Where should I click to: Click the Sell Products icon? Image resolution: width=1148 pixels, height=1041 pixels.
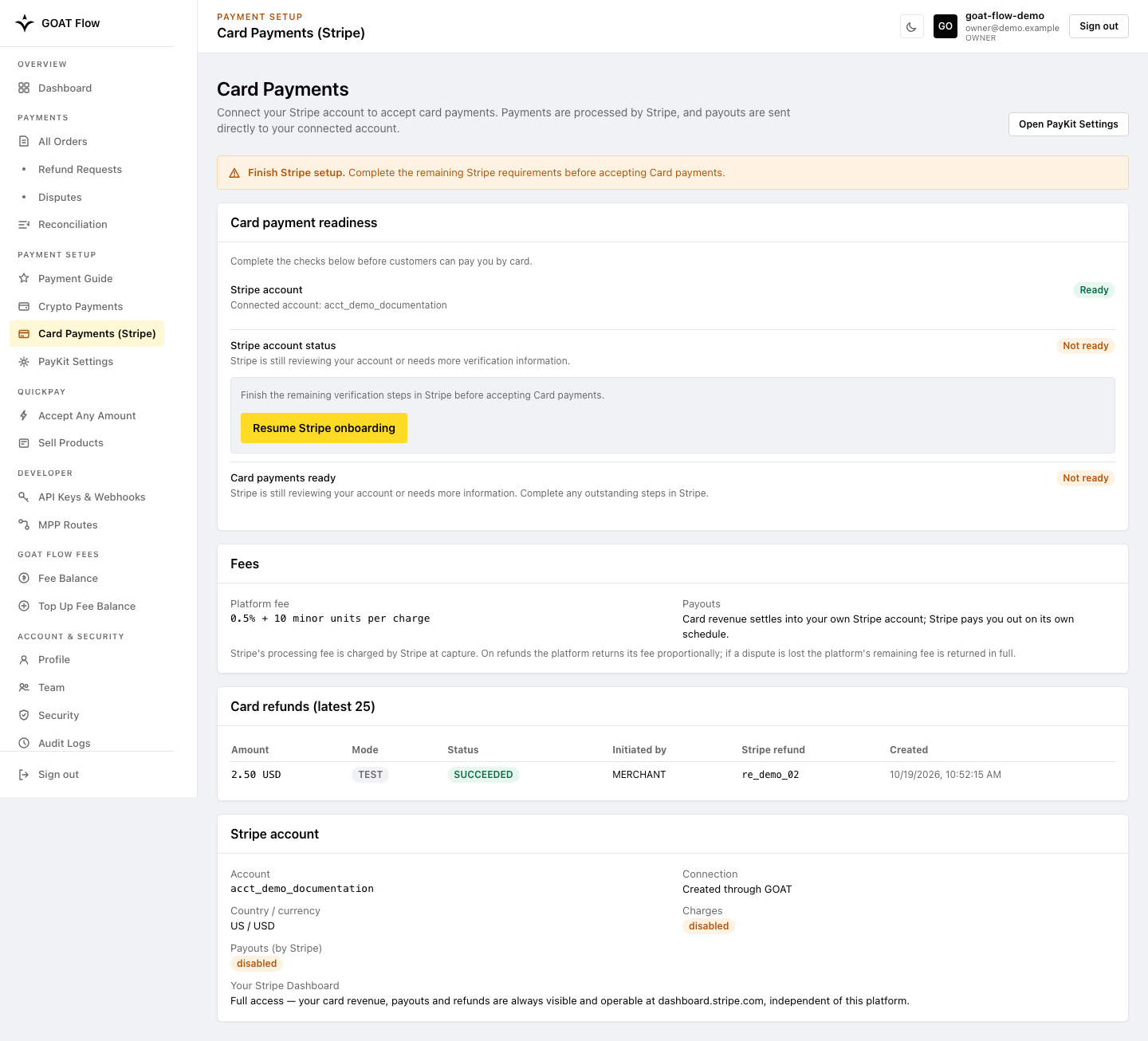[x=24, y=443]
